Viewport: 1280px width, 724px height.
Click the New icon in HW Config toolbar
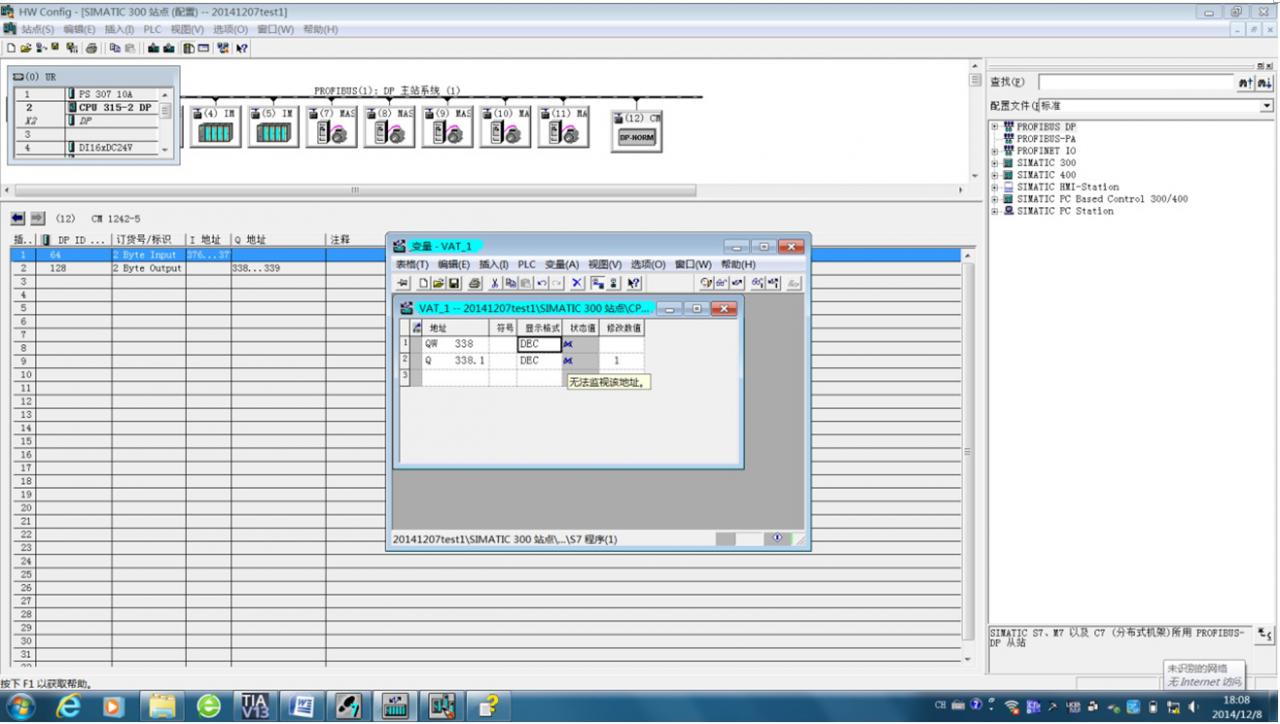pyautogui.click(x=11, y=47)
